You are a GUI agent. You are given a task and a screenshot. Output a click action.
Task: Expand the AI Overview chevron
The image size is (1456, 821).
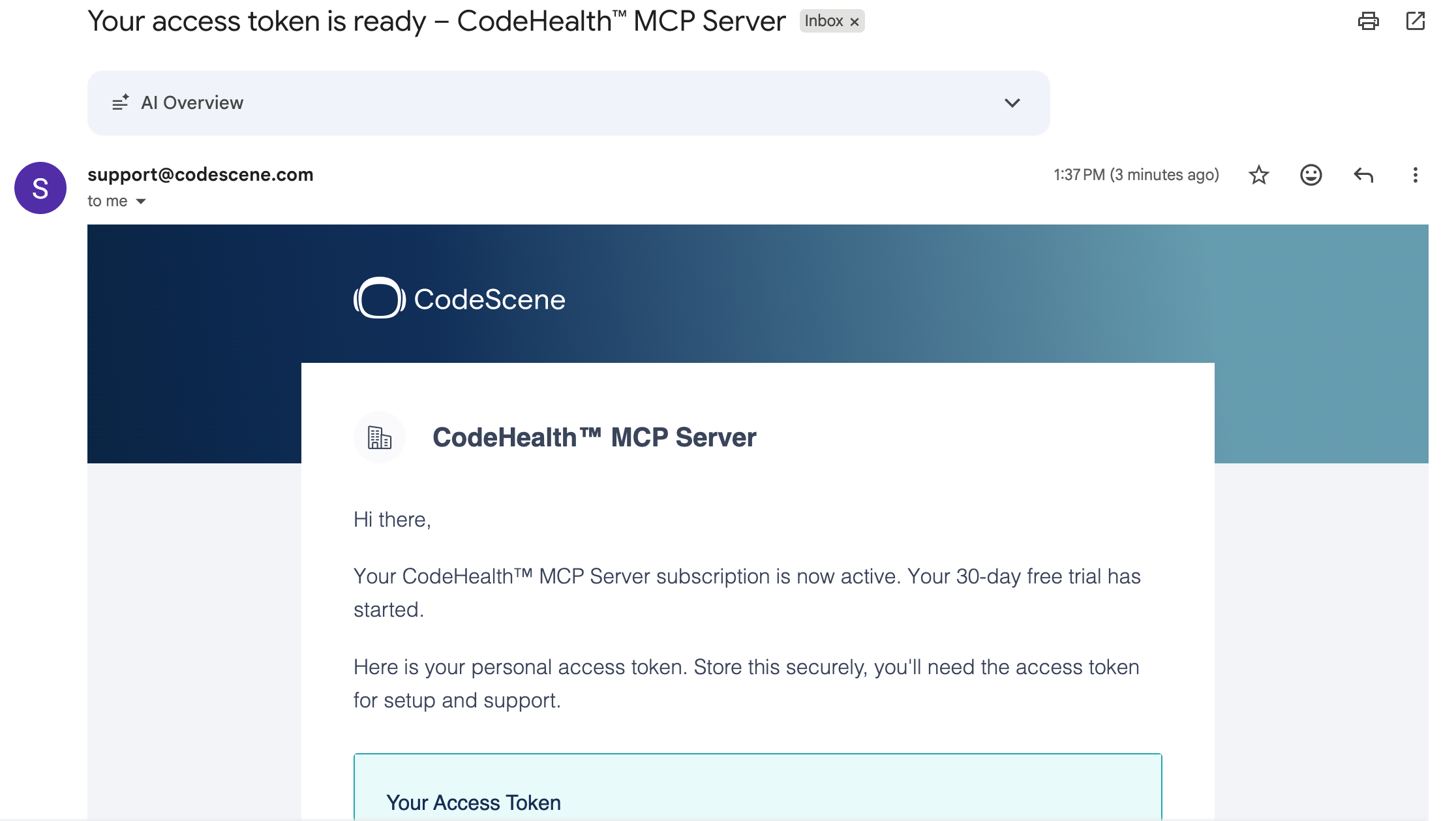(x=1012, y=102)
